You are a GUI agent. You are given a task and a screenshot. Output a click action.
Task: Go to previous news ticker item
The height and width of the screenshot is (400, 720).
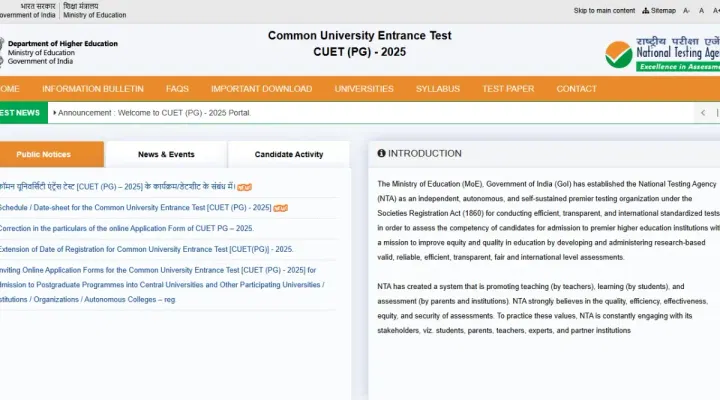click(x=702, y=113)
